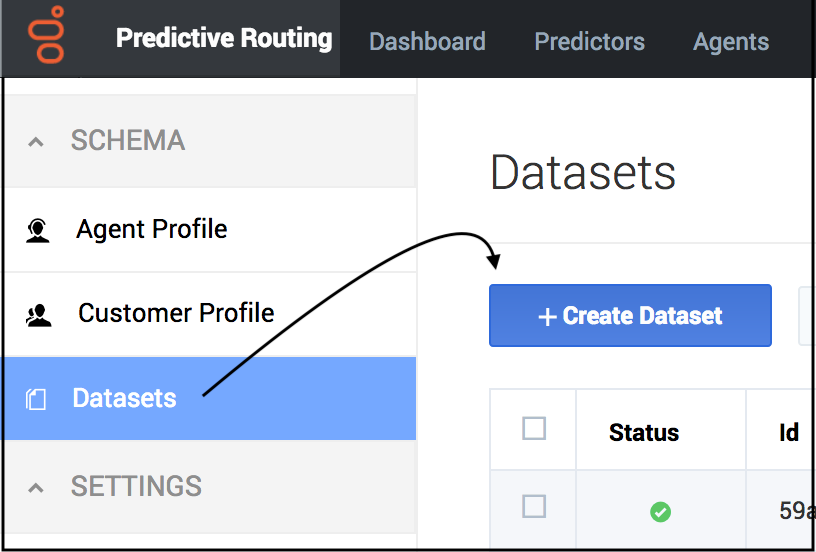
Task: Click the Id column header
Action: (789, 433)
